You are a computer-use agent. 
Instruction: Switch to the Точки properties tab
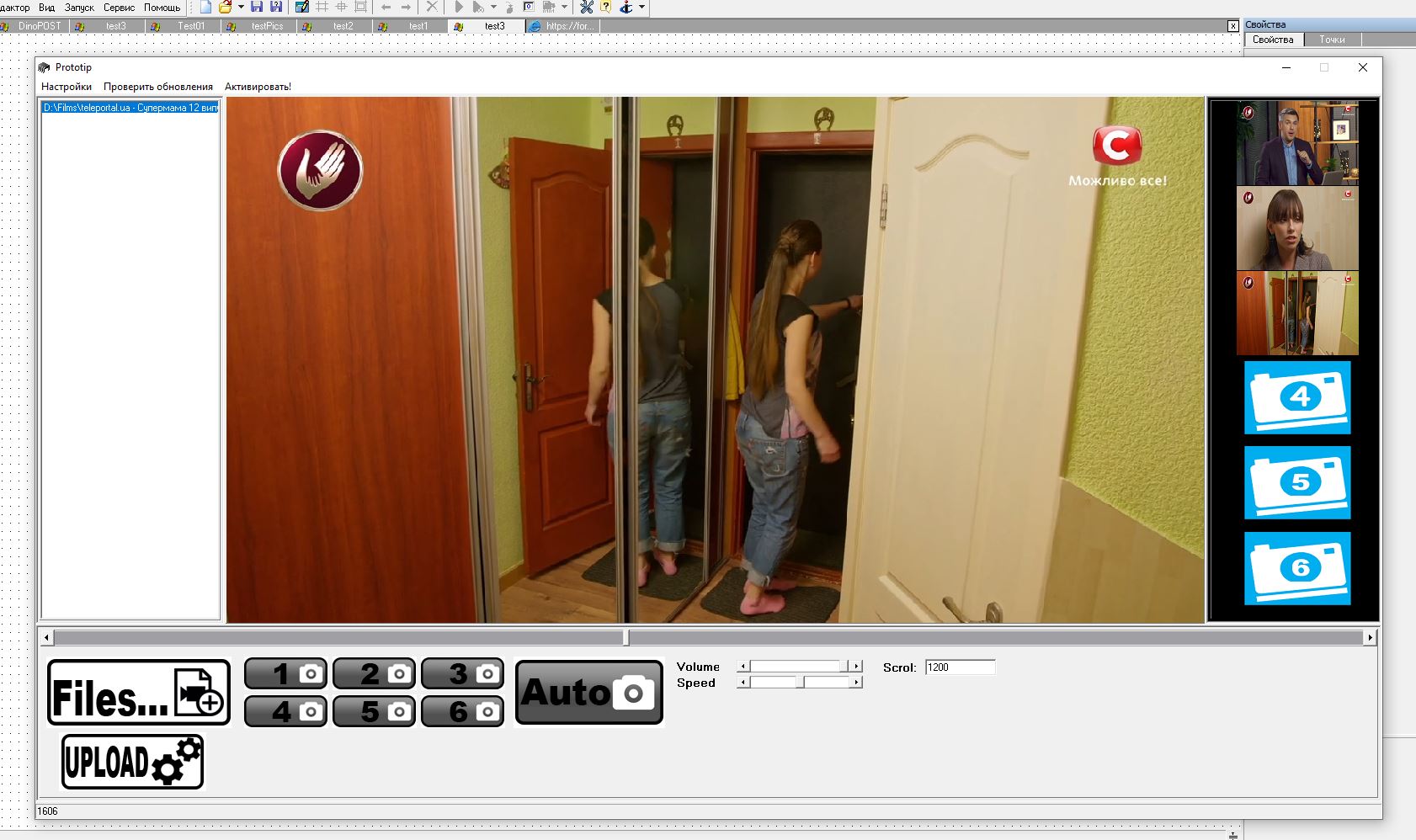pos(1332,40)
